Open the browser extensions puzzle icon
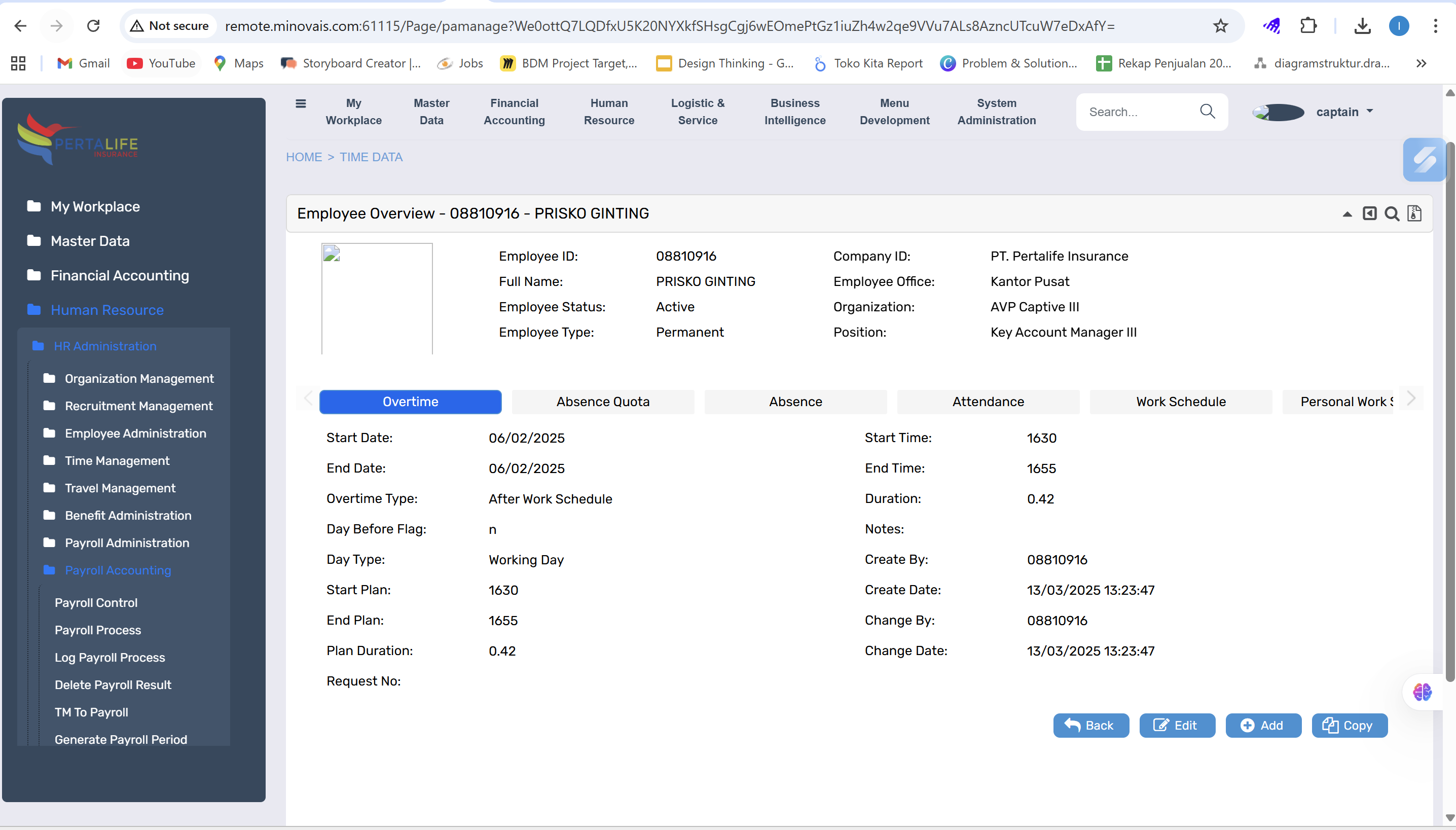Screen dimensions: 1456x830 click(1308, 26)
